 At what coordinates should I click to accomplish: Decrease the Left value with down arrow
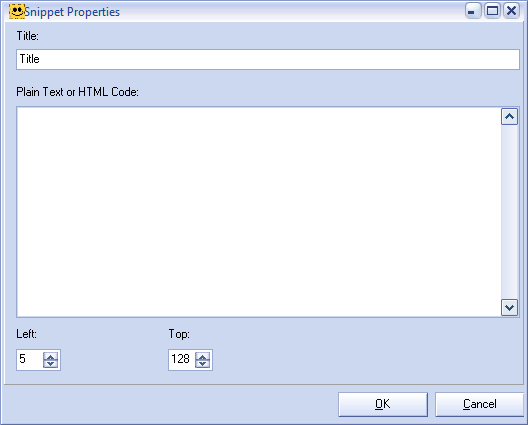point(51,364)
